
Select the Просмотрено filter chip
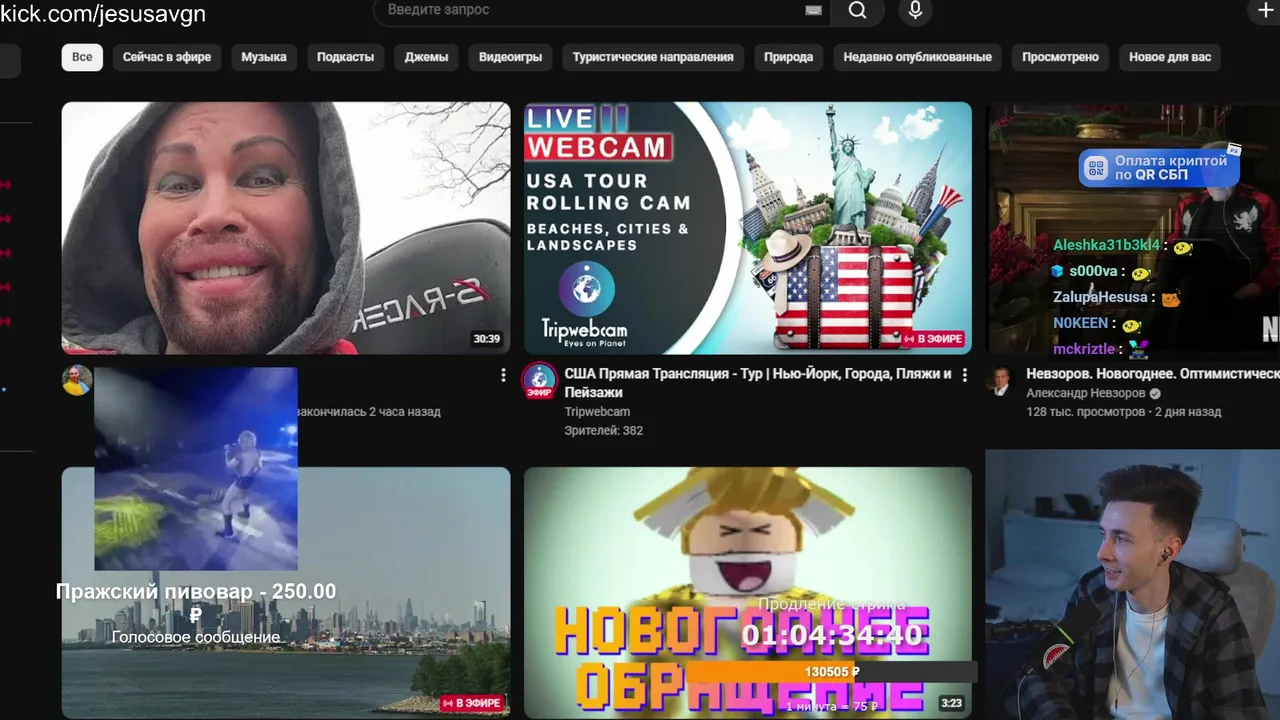(1060, 57)
